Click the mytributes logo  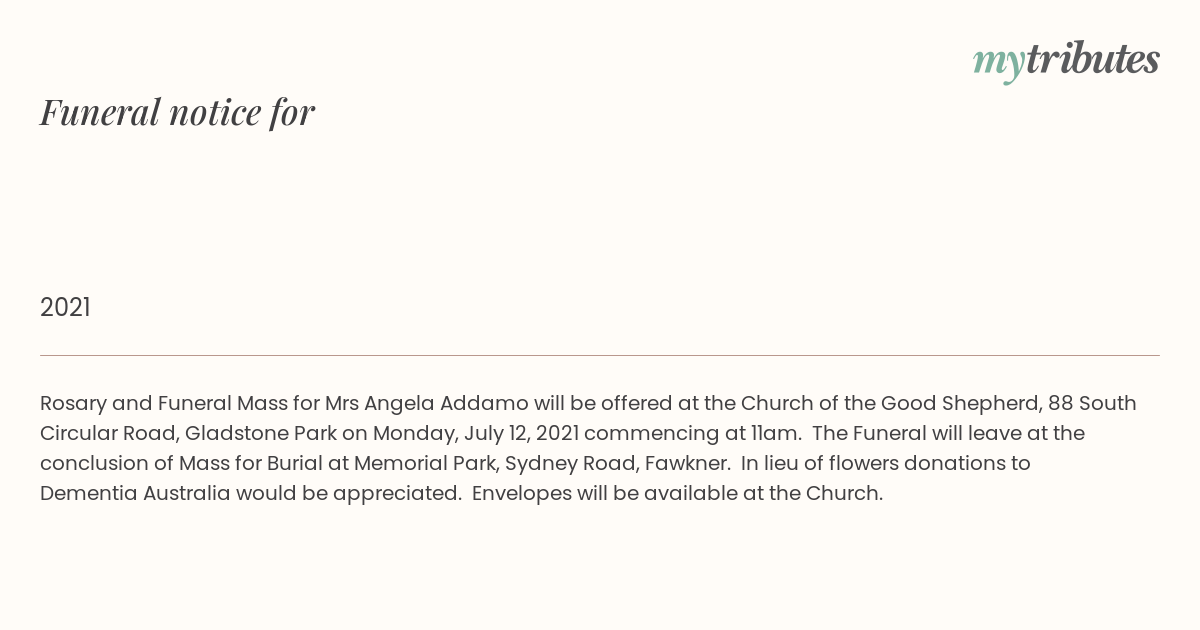(1066, 61)
